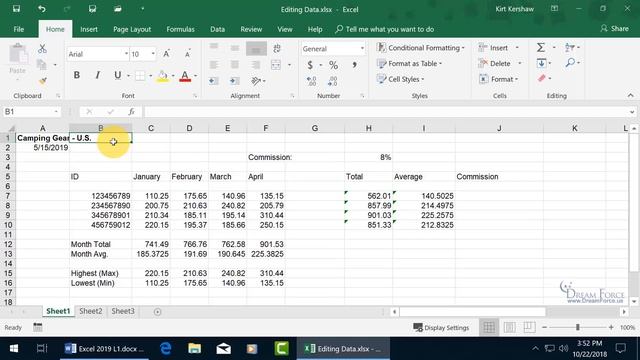Image resolution: width=640 pixels, height=360 pixels.
Task: Open Display Settings in status bar
Action: pos(441,327)
